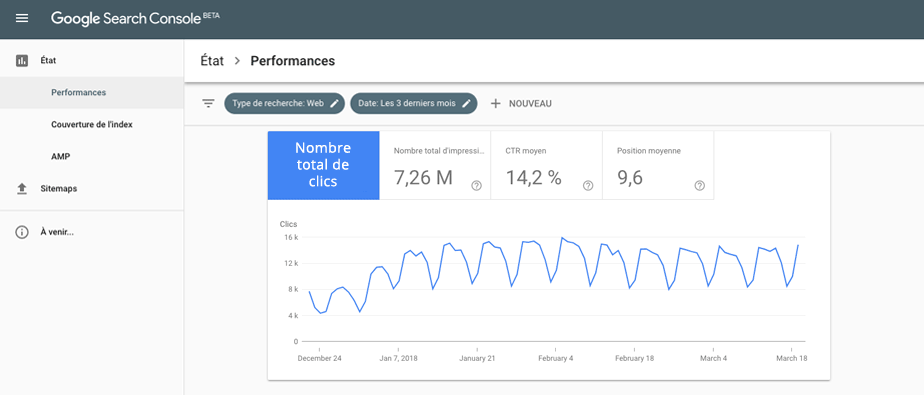Click the January 21 date on axis
The height and width of the screenshot is (395, 924).
[x=477, y=358]
